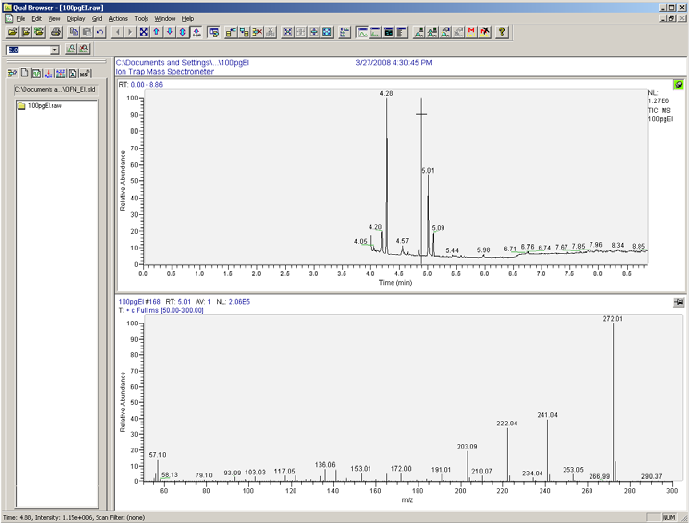Click the 272.01 spectrum peak label
Viewport: 689px width, 523px height.
tap(613, 319)
